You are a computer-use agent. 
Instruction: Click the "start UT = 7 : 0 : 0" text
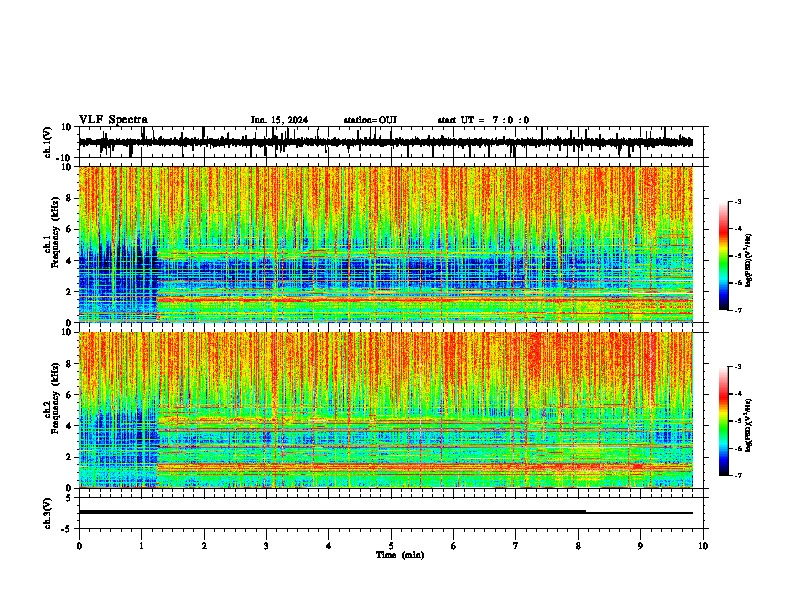point(483,120)
